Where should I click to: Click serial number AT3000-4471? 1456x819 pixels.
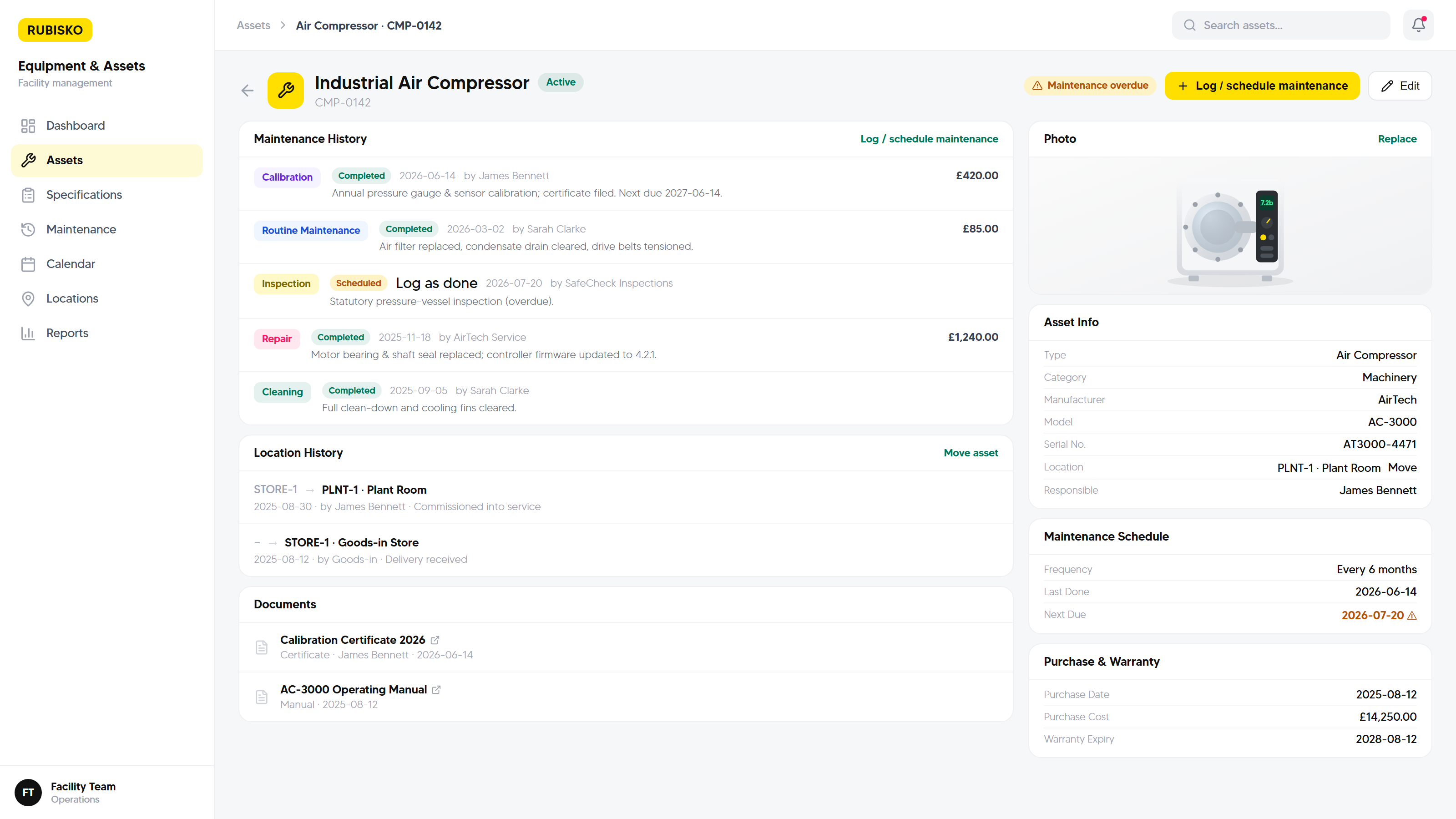click(x=1380, y=444)
